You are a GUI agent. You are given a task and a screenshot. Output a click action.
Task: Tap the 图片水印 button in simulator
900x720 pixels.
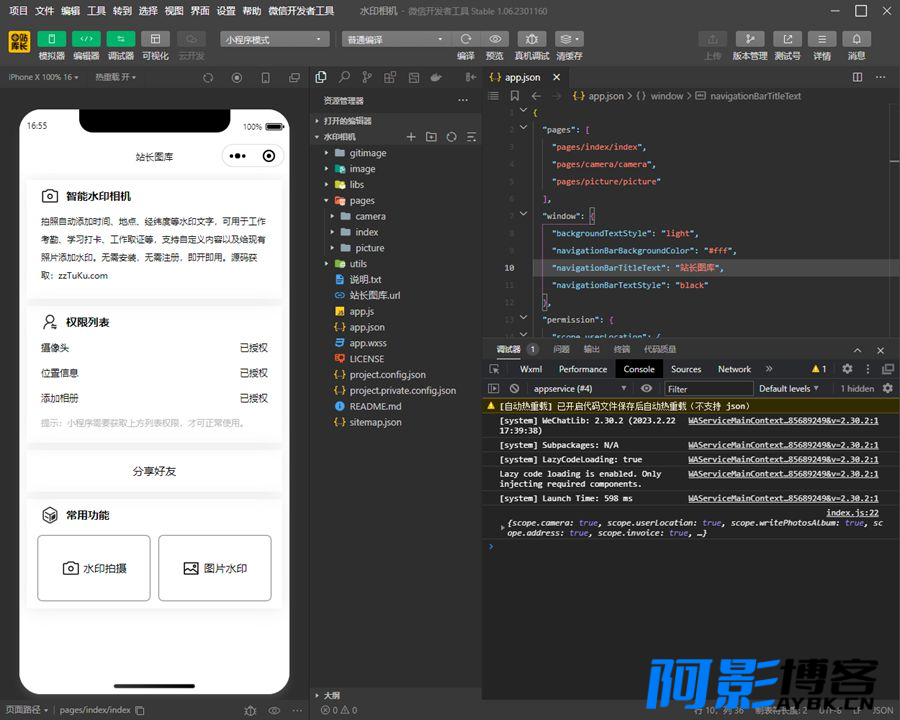[215, 568]
